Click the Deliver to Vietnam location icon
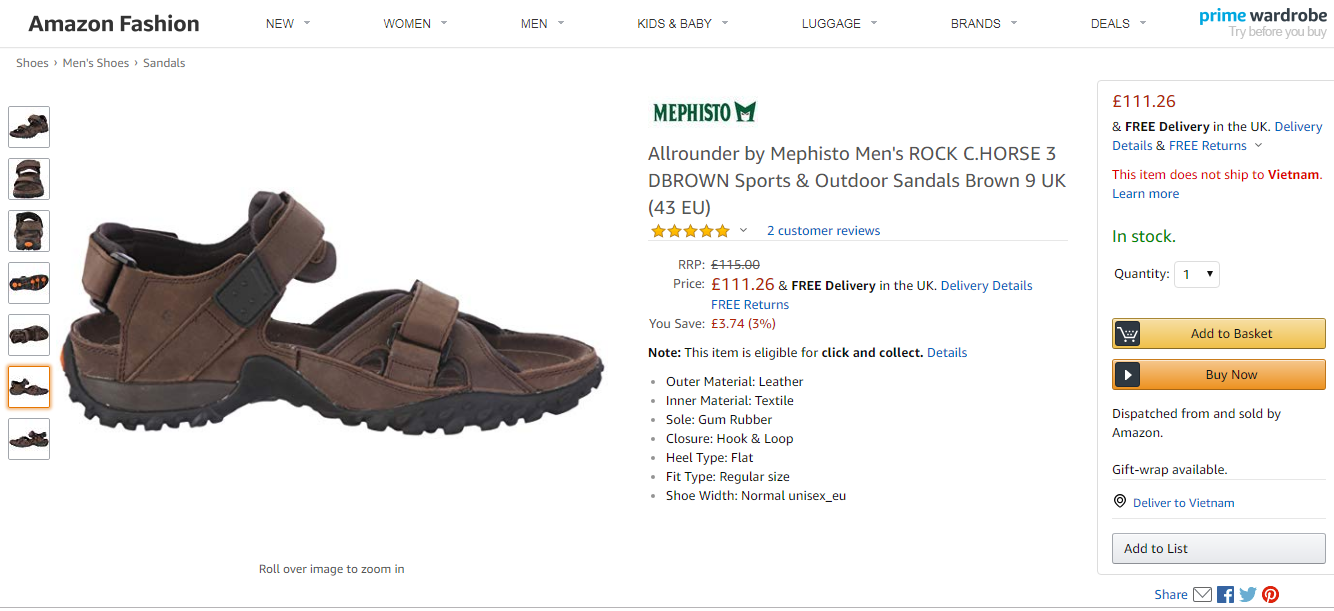Image resolution: width=1334 pixels, height=611 pixels. coord(1120,502)
